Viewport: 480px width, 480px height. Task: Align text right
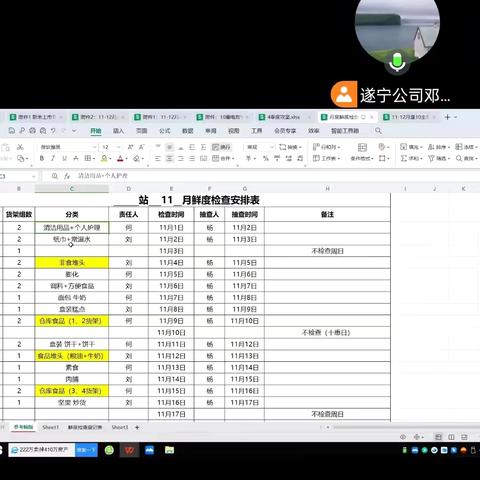pos(181,159)
